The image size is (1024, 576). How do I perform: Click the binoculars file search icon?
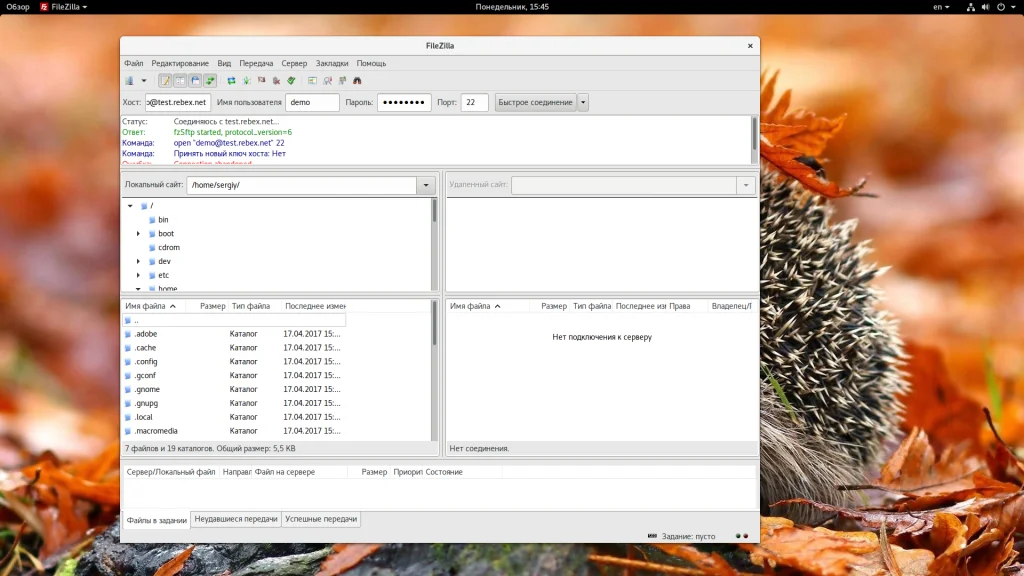pos(357,81)
